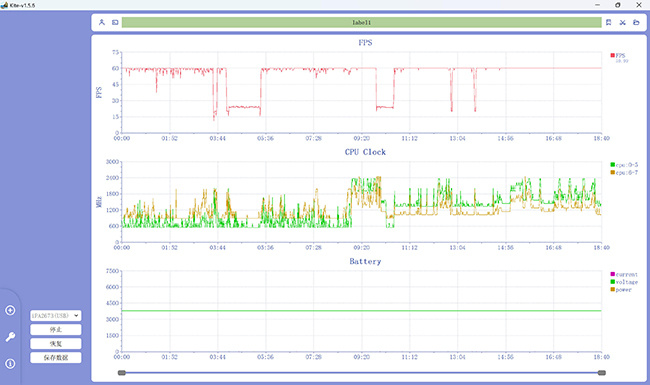Viewport: 650px width, 385px height.
Task: Toggle power series in Battery legend
Action: pyautogui.click(x=621, y=290)
